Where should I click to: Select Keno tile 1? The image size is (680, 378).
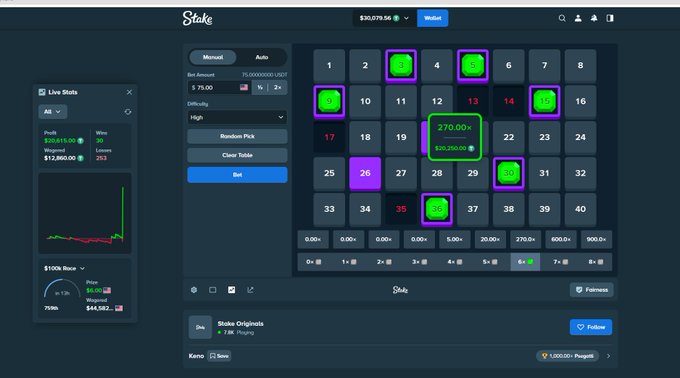pos(329,65)
